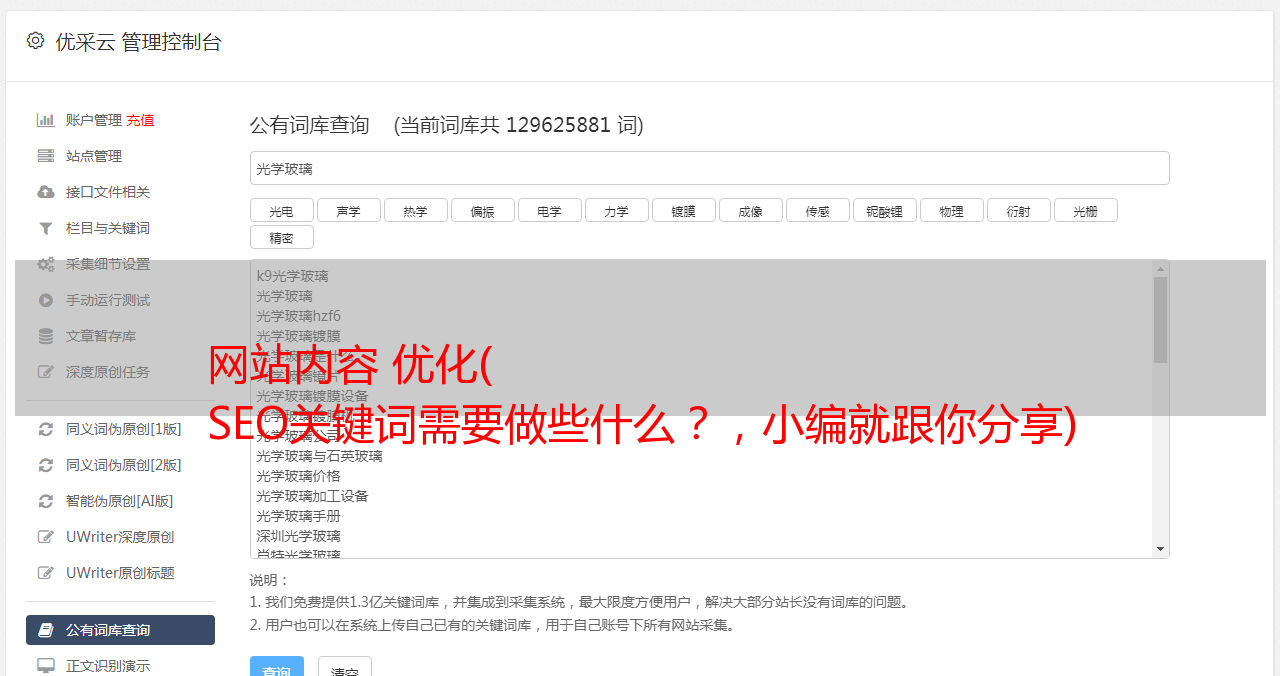Open 账户管理 via its bar chart icon
Viewport: 1280px width, 676px height.
click(x=46, y=120)
